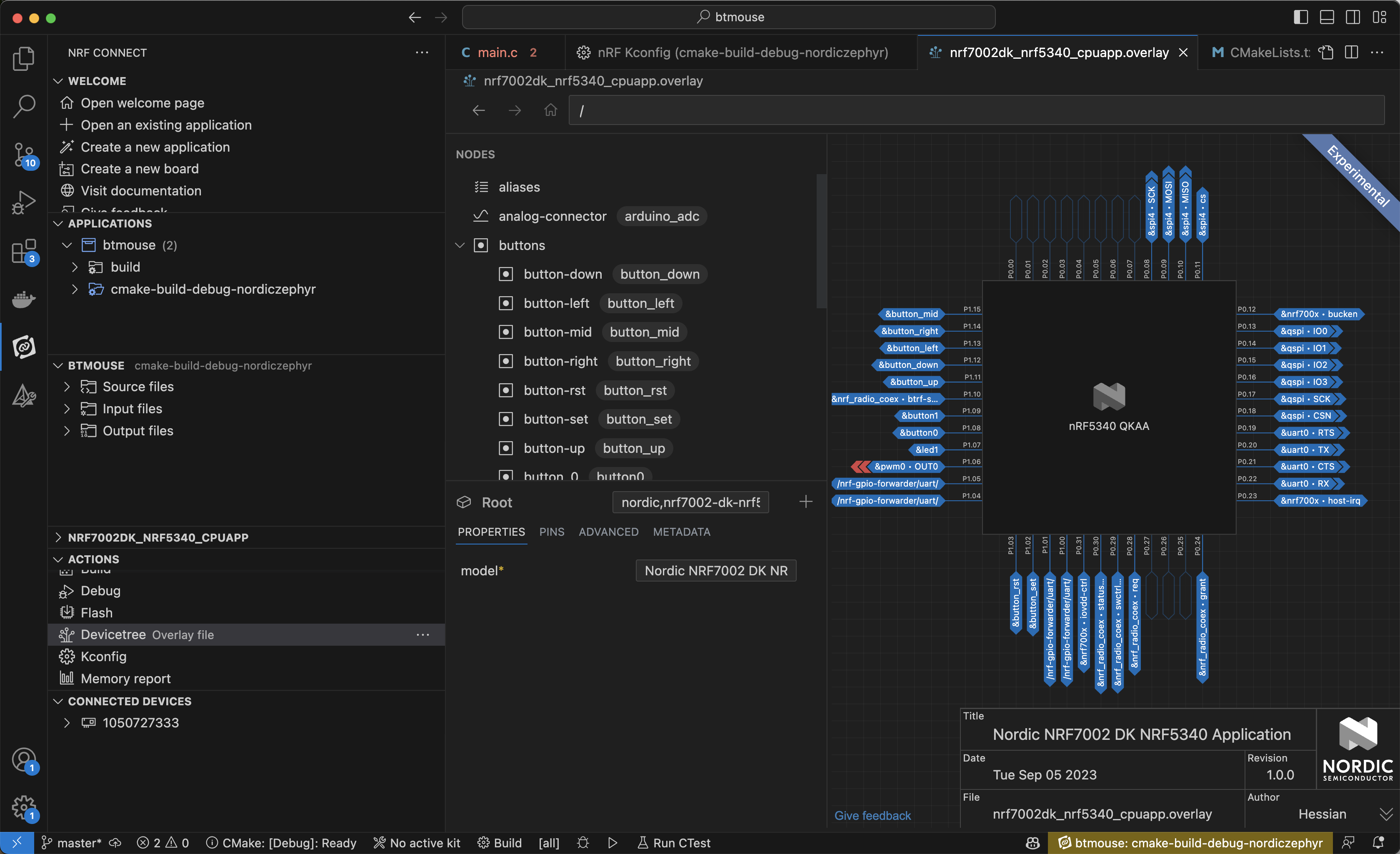Viewport: 1400px width, 854px height.
Task: Open changes icon in editor toolbar
Action: pos(1325,52)
